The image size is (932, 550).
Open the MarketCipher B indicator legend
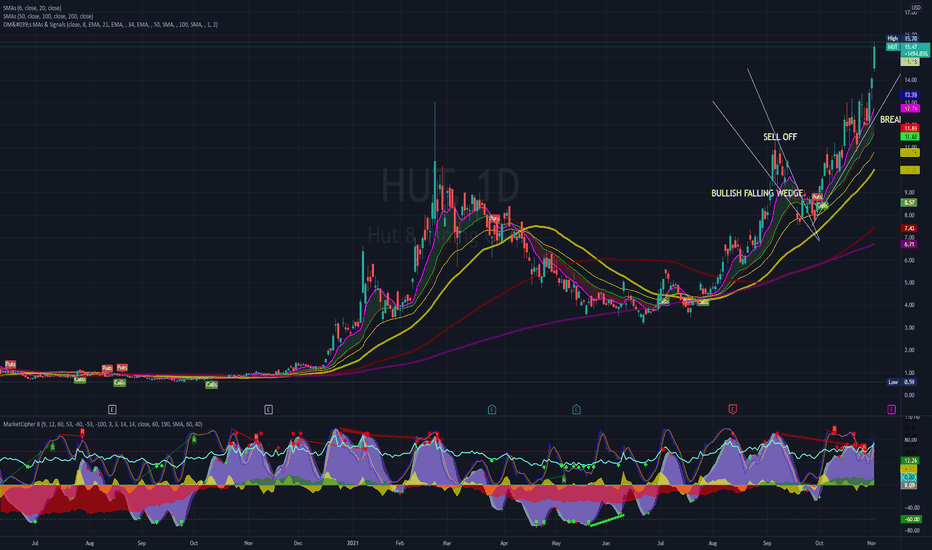(103, 424)
